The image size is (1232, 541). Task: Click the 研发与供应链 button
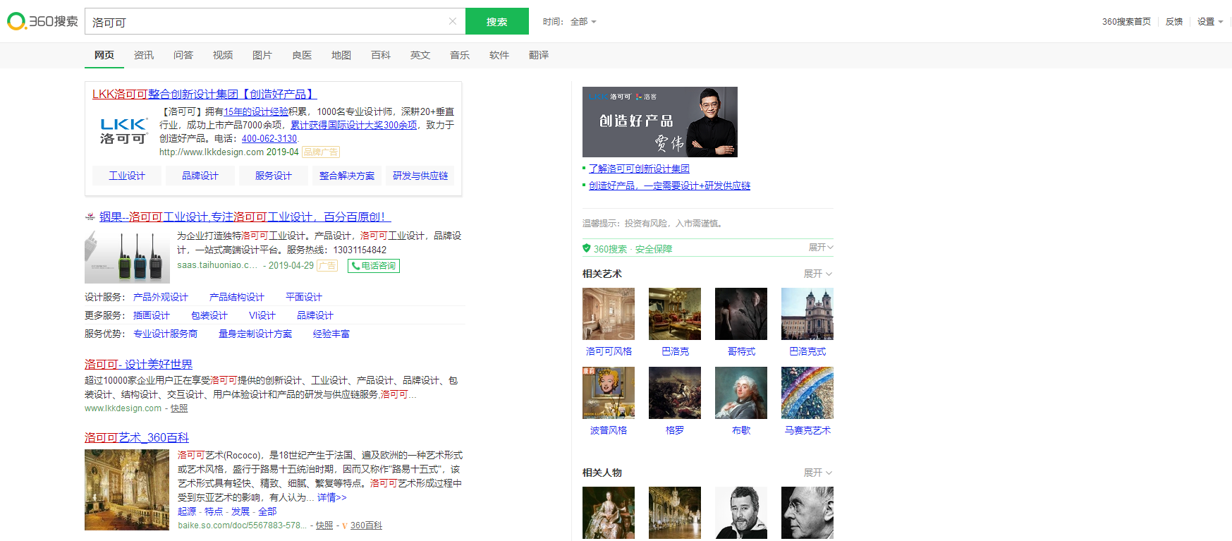click(420, 176)
